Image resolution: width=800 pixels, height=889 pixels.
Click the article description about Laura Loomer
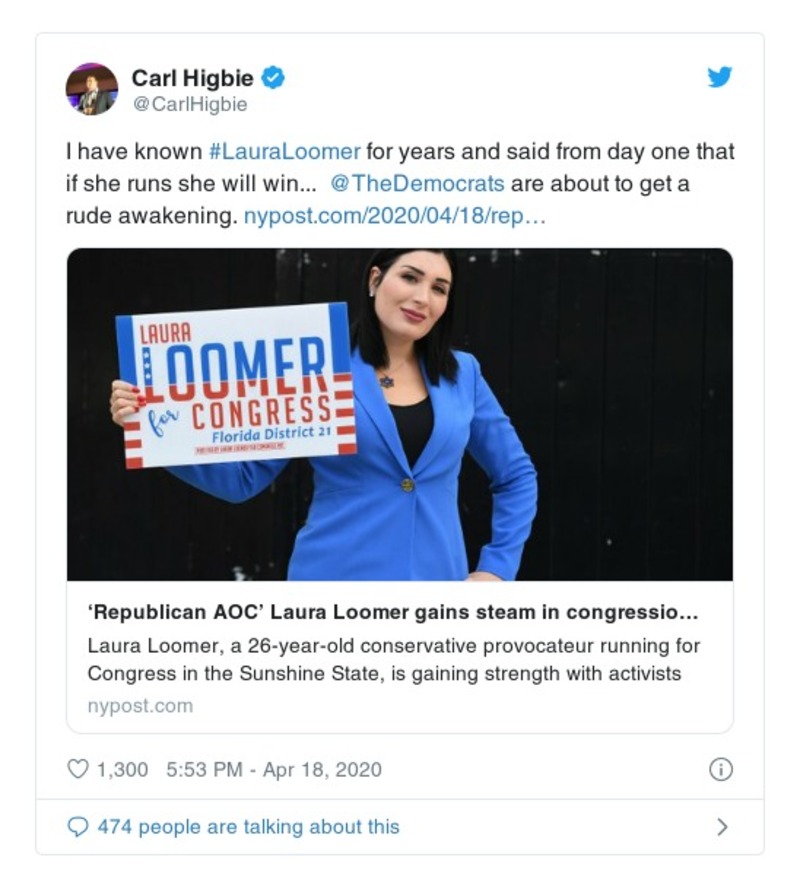coord(393,659)
